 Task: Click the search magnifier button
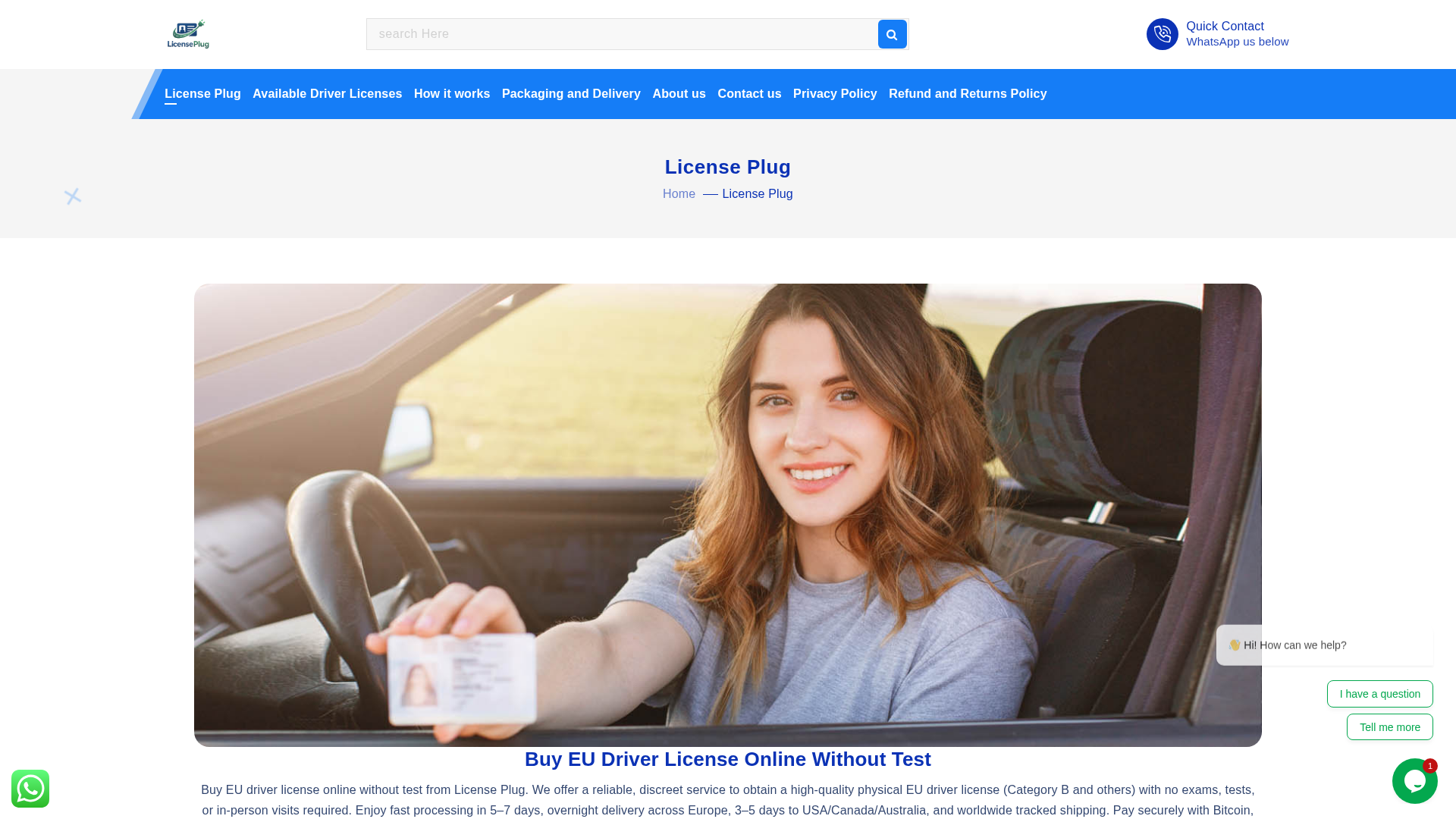pos(892,34)
